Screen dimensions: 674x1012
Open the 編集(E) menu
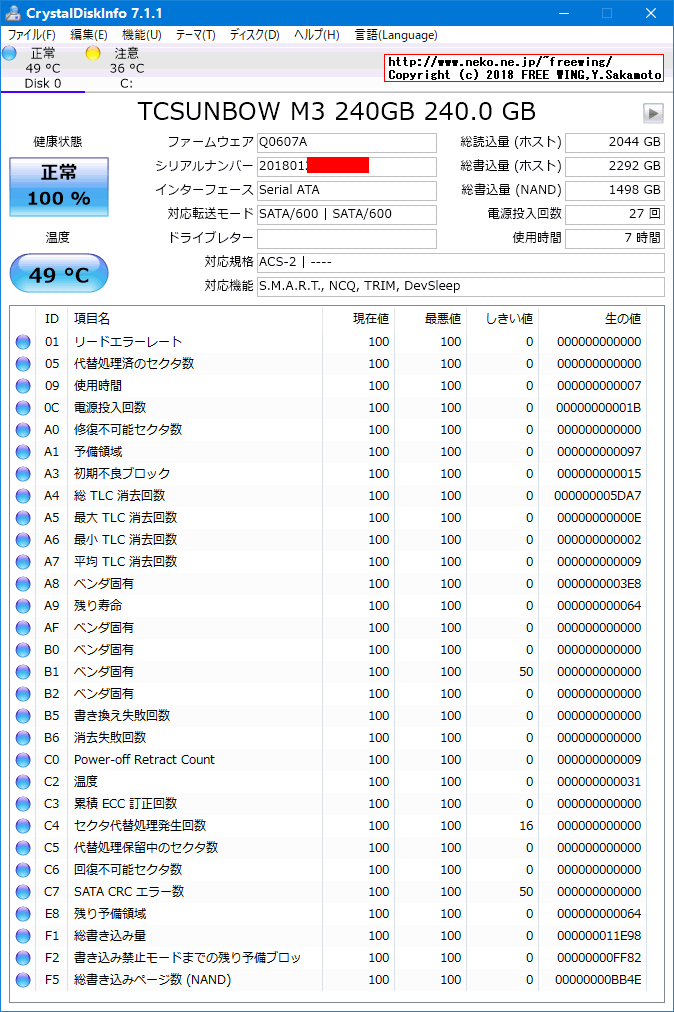pyautogui.click(x=88, y=35)
